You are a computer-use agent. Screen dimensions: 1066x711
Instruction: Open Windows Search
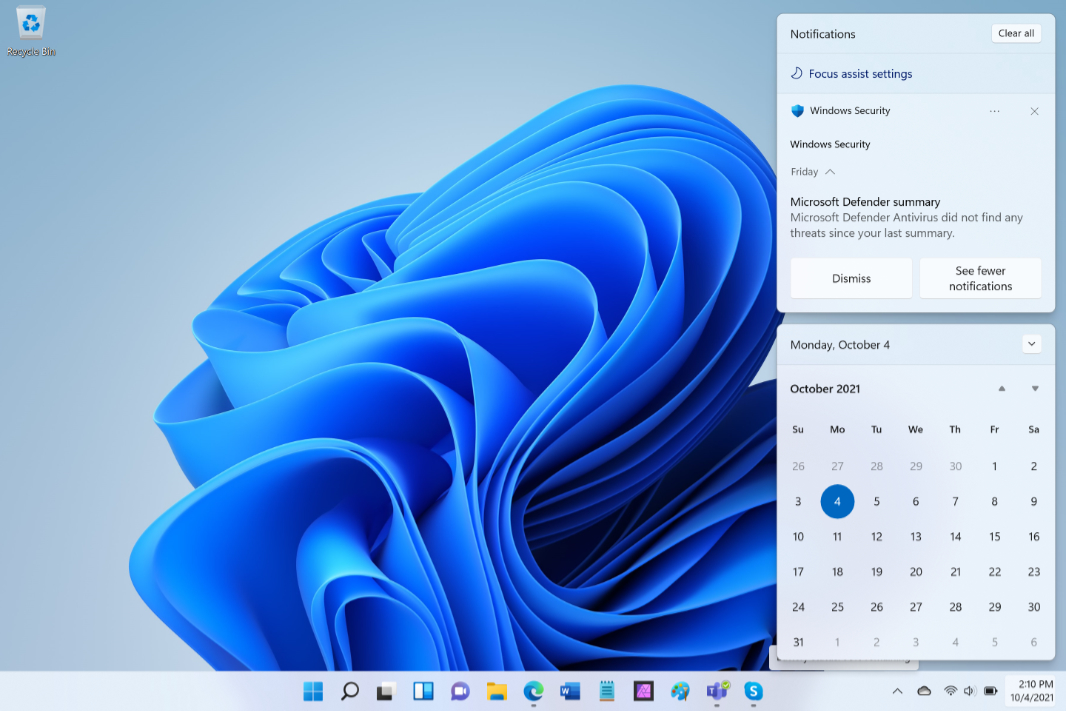350,691
